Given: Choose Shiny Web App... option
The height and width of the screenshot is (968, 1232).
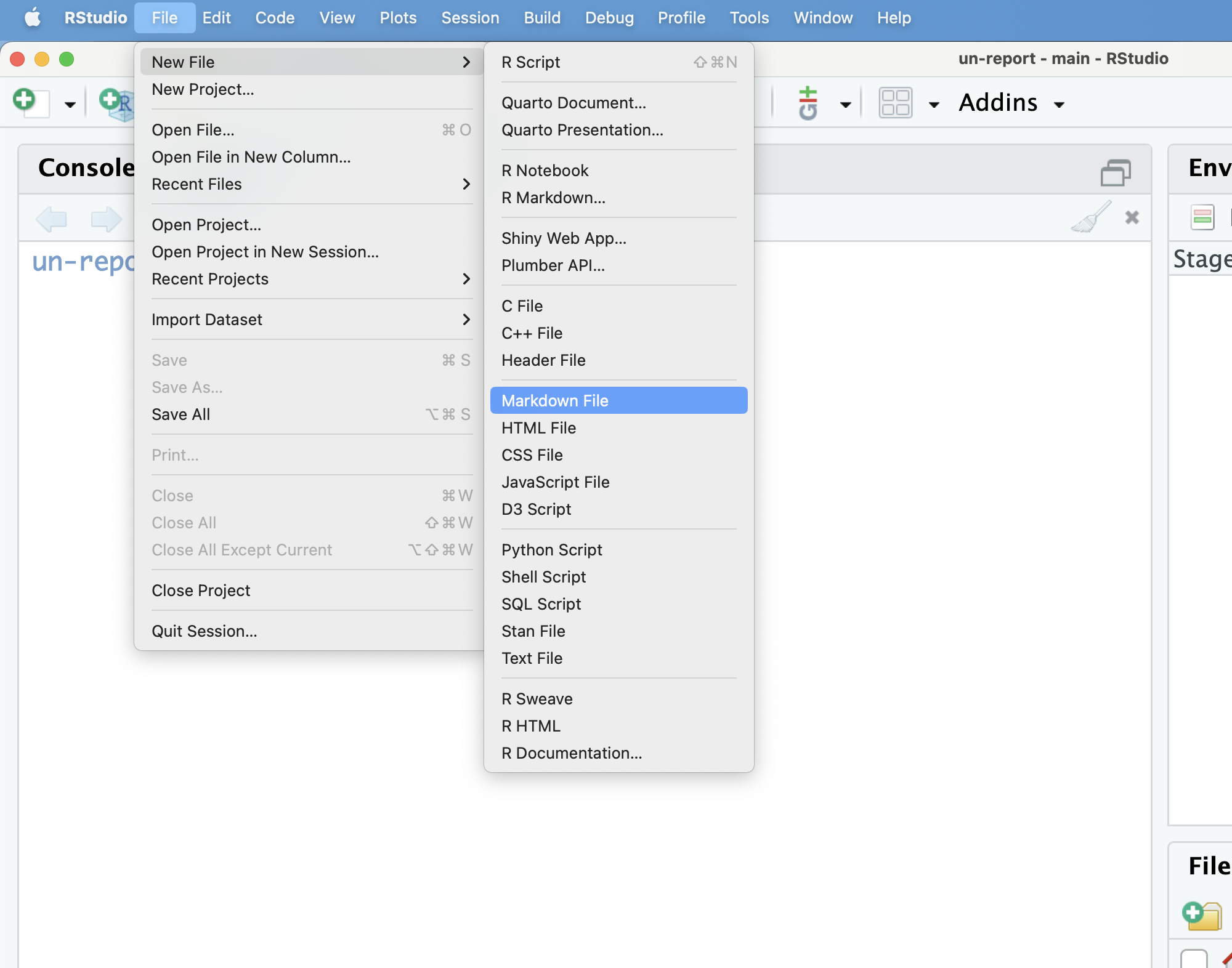Looking at the screenshot, I should pos(619,238).
